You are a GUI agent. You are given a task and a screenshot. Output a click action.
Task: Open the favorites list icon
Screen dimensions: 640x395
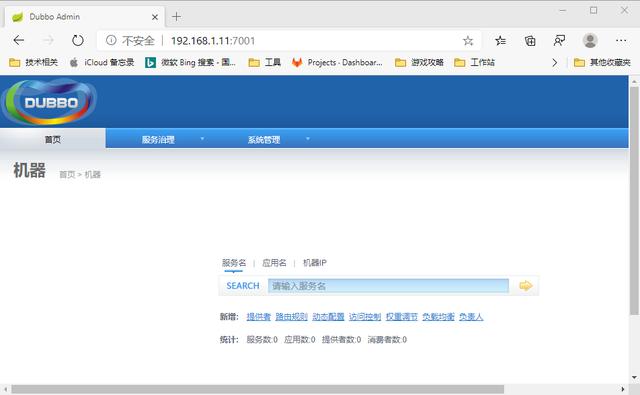click(500, 40)
